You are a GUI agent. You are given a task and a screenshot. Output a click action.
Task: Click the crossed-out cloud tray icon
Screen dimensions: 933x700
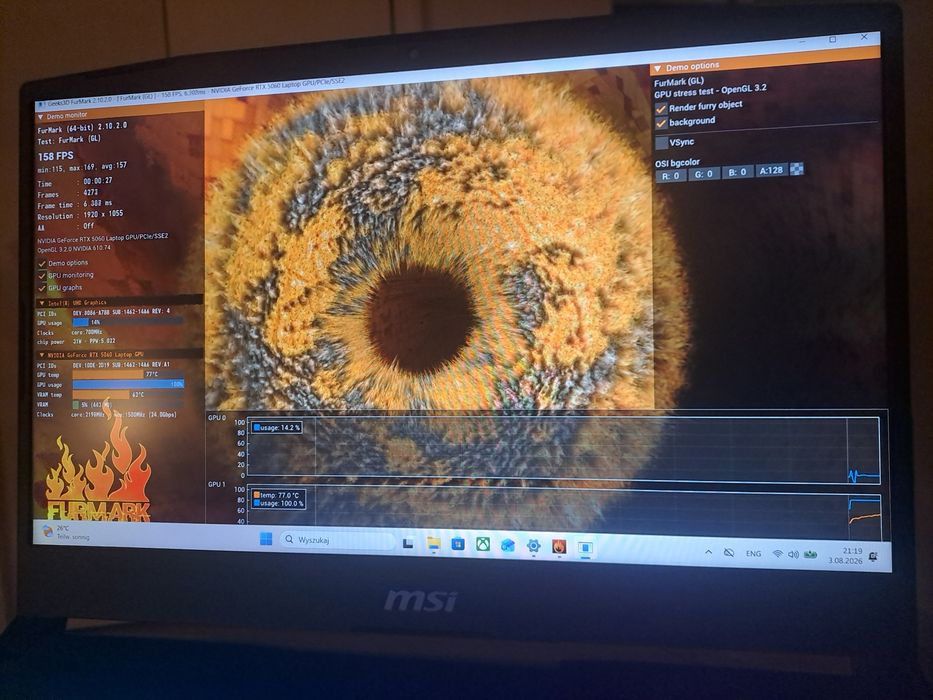(x=728, y=553)
